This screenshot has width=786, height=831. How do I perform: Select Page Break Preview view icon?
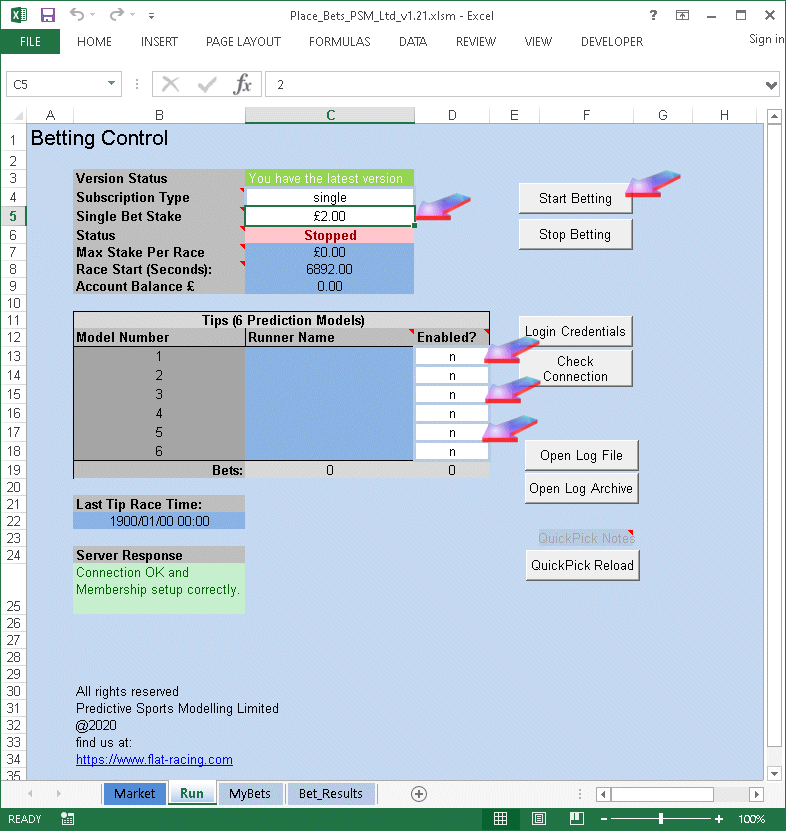click(575, 819)
